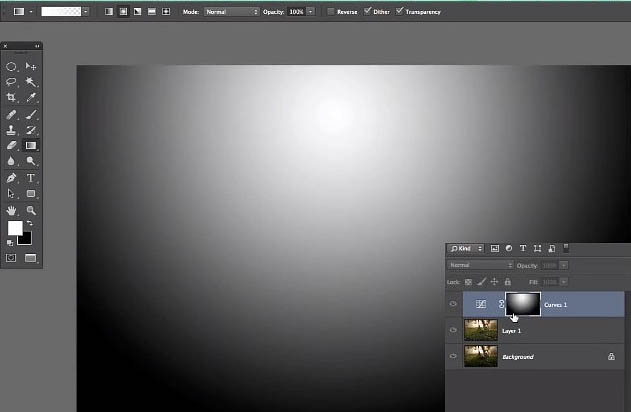Hide the Curves 1 layer

pos(453,304)
